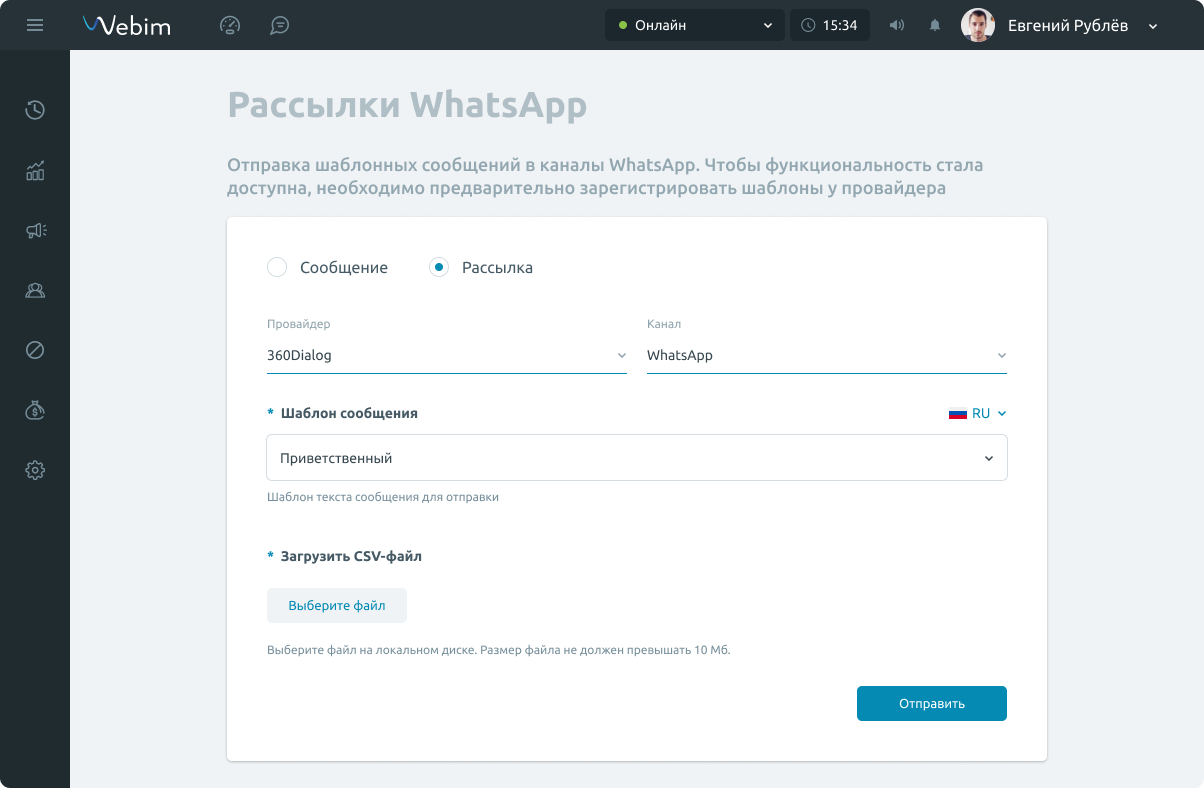Open the money bag billing icon in the sidebar
This screenshot has height=788, width=1204.
35,410
